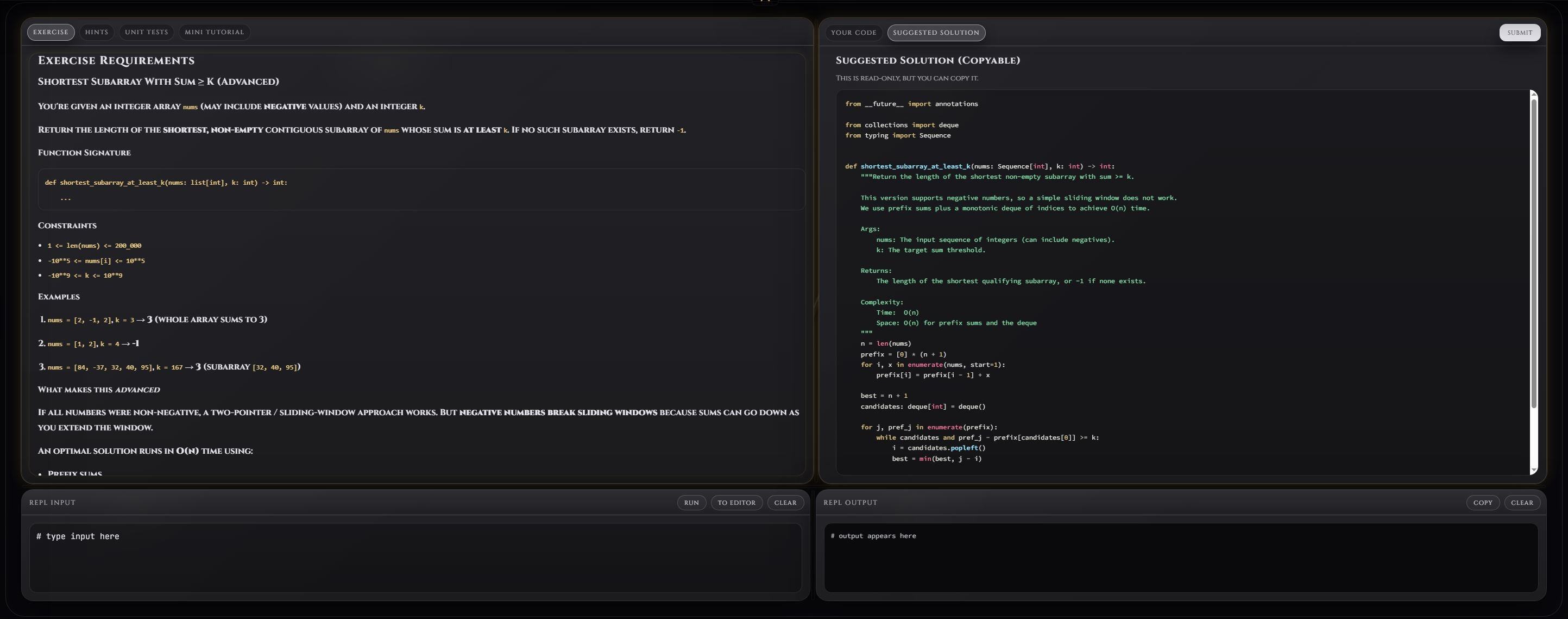Click 'Exercise Requirements' heading

coord(116,60)
